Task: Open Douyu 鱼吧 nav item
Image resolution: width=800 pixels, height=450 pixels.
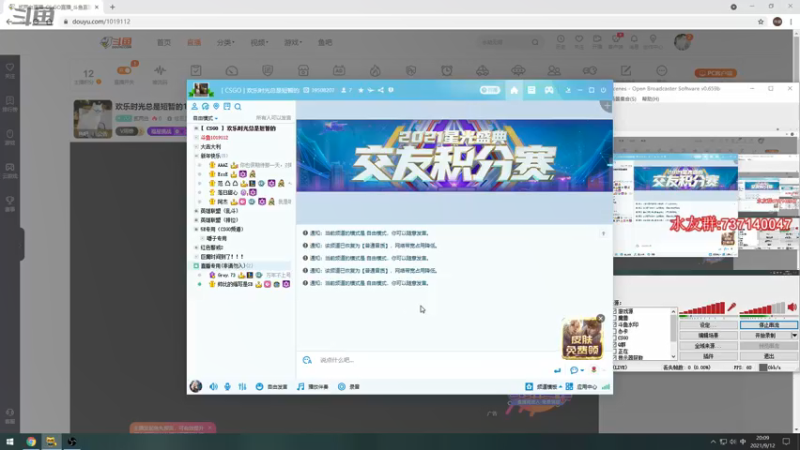Action: 325,42
